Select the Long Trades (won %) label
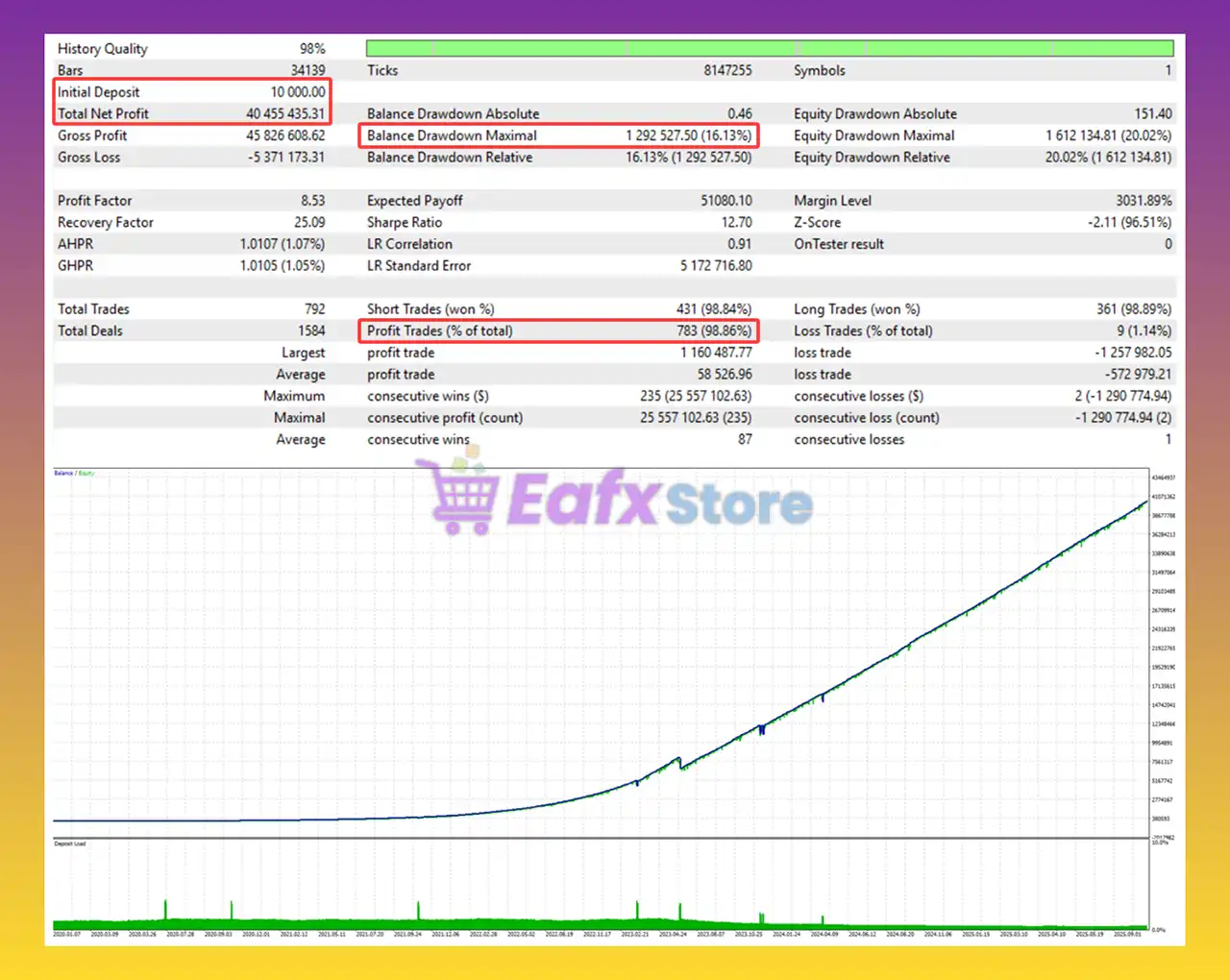1230x980 pixels. click(x=856, y=309)
